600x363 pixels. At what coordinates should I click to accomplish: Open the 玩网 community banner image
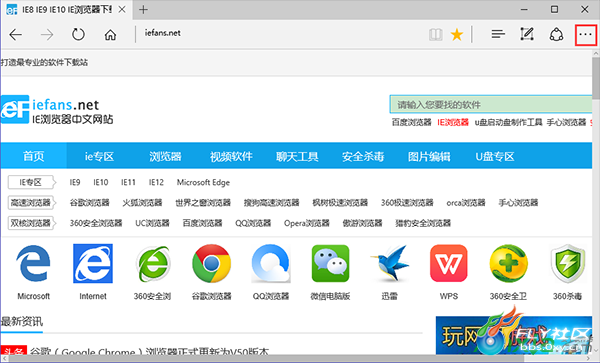(x=514, y=335)
